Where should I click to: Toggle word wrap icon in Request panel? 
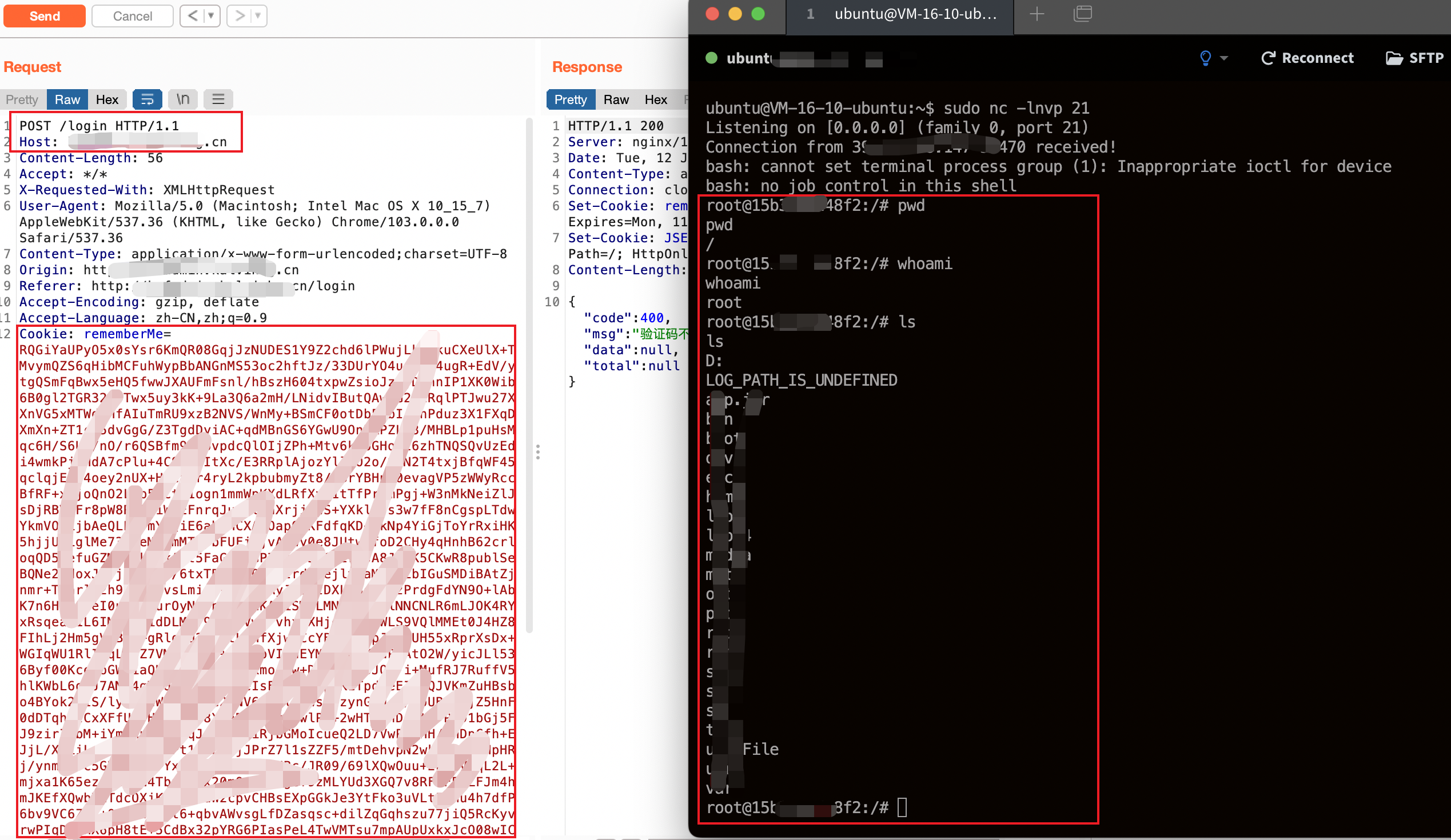click(148, 99)
